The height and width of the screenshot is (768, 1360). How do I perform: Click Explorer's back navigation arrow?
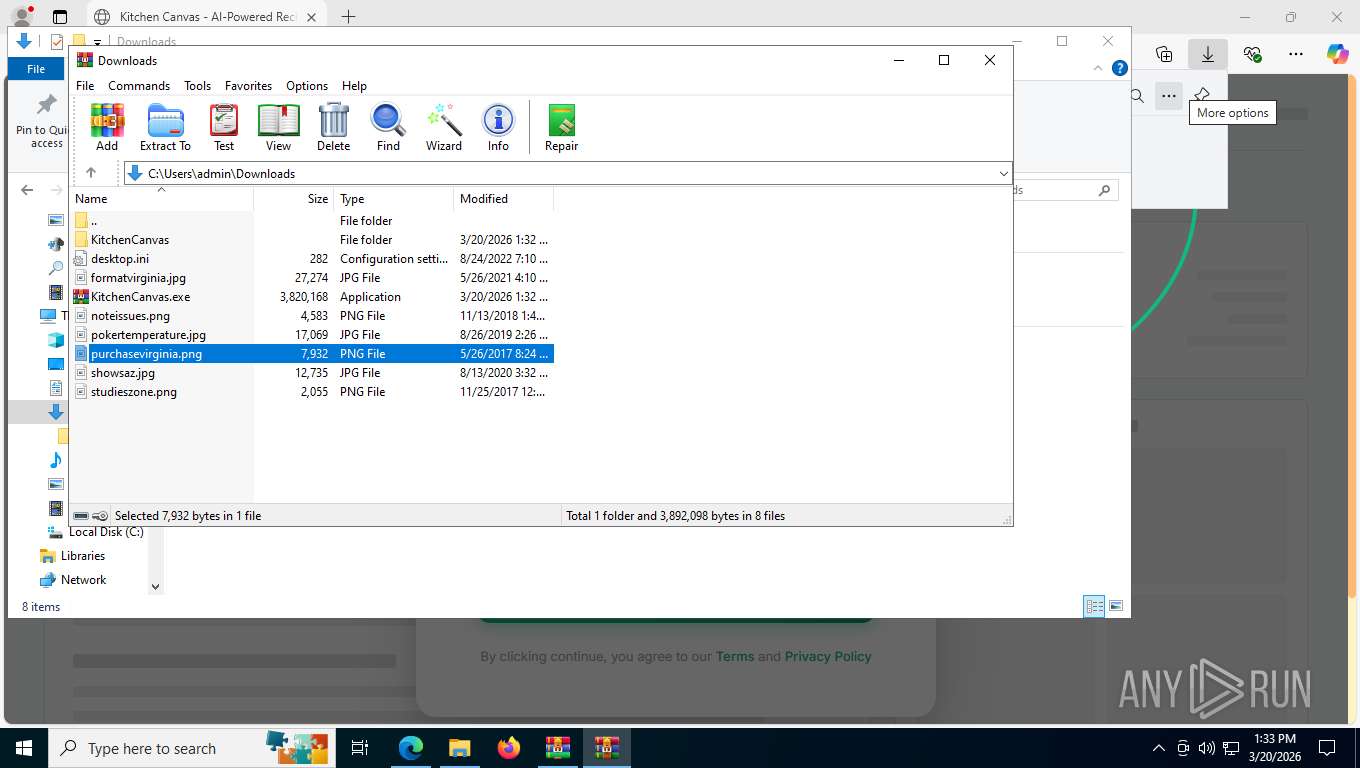coord(27,190)
